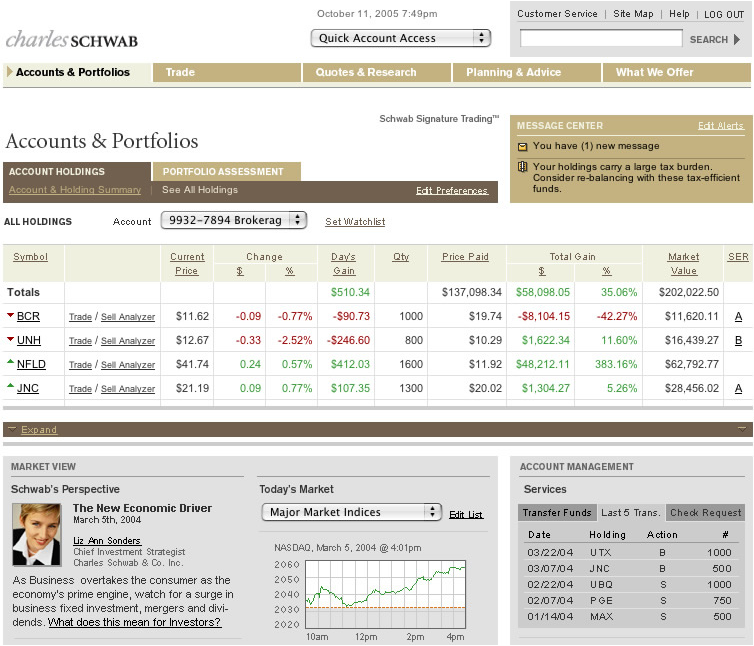The width and height of the screenshot is (754, 646).
Task: Click the red down arrow beside UNH
Action: point(10,339)
